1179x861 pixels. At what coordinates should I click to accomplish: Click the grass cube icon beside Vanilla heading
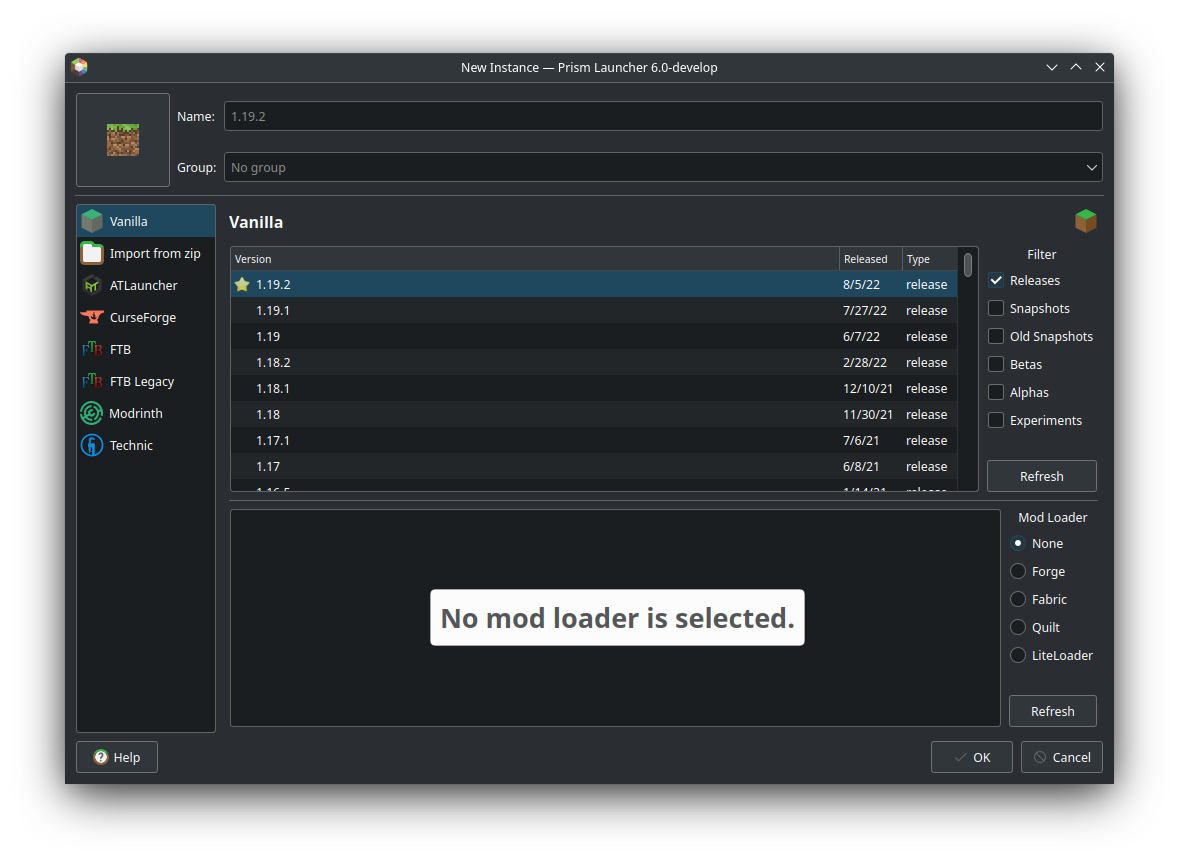[1085, 221]
